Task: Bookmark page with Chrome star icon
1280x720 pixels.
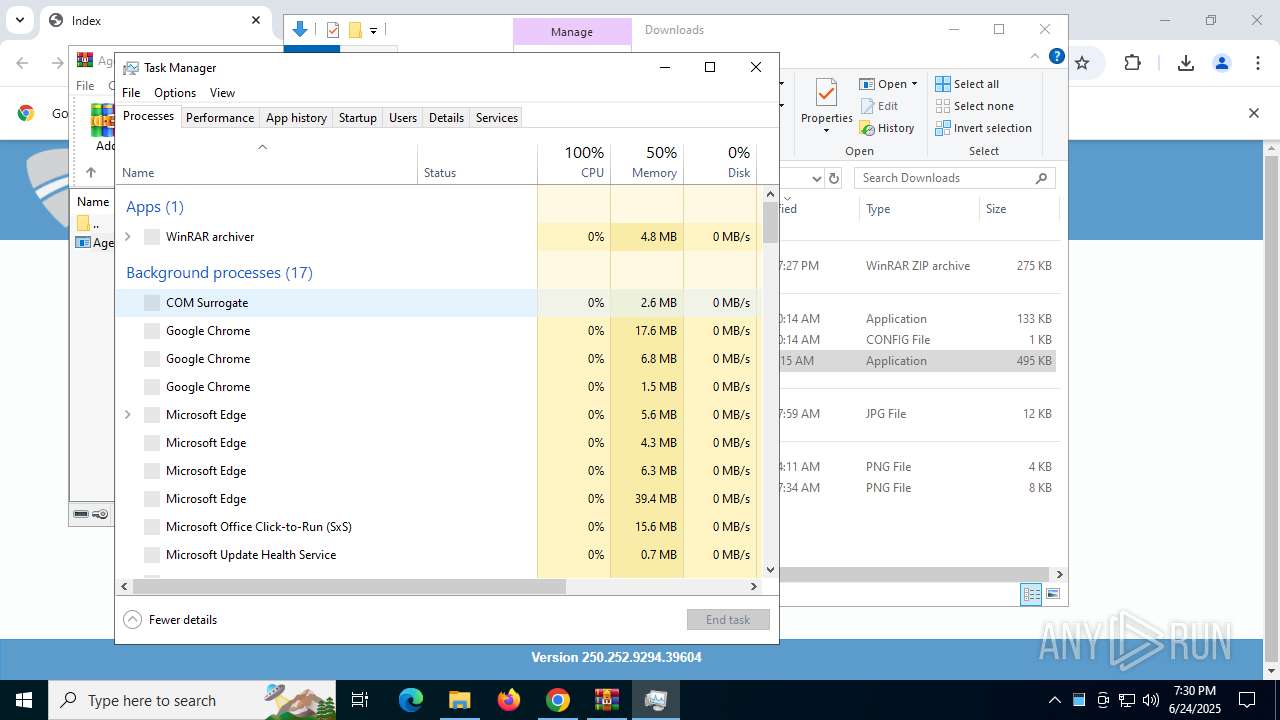Action: (x=1081, y=63)
